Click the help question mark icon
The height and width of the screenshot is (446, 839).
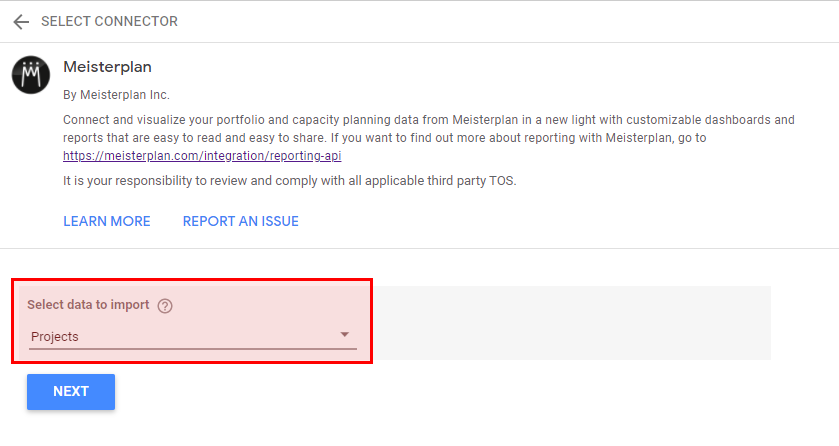click(x=165, y=306)
